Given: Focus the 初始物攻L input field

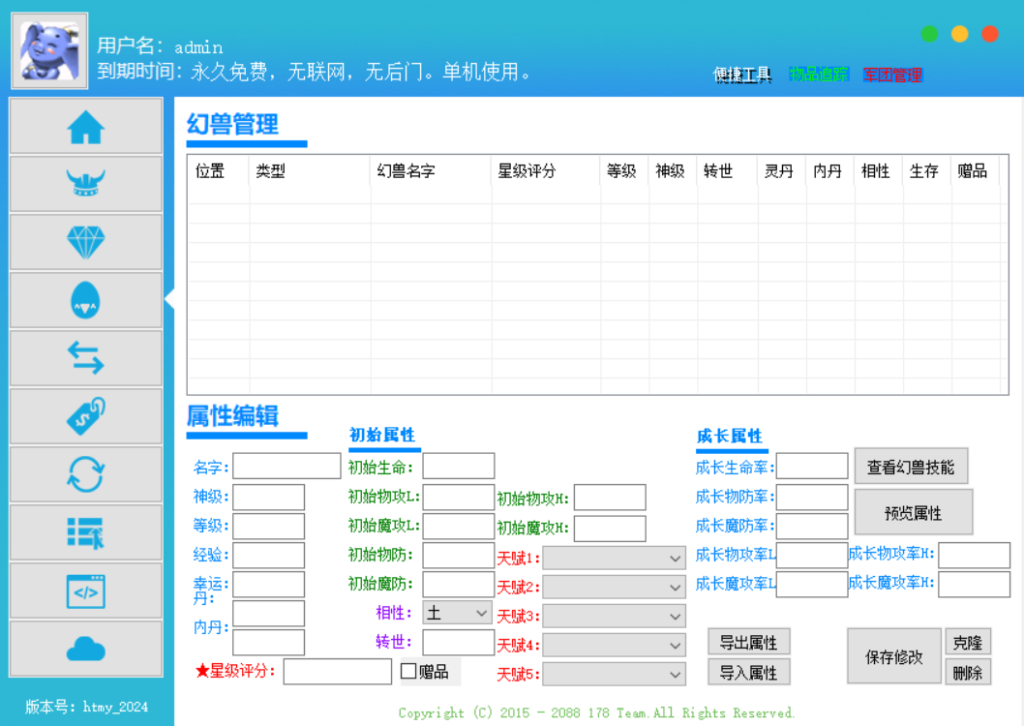Looking at the screenshot, I should point(458,497).
